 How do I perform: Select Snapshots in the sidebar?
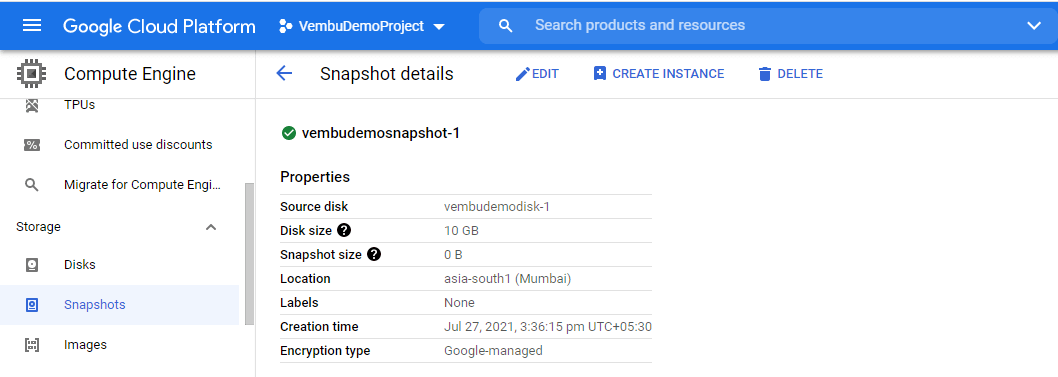[94, 305]
